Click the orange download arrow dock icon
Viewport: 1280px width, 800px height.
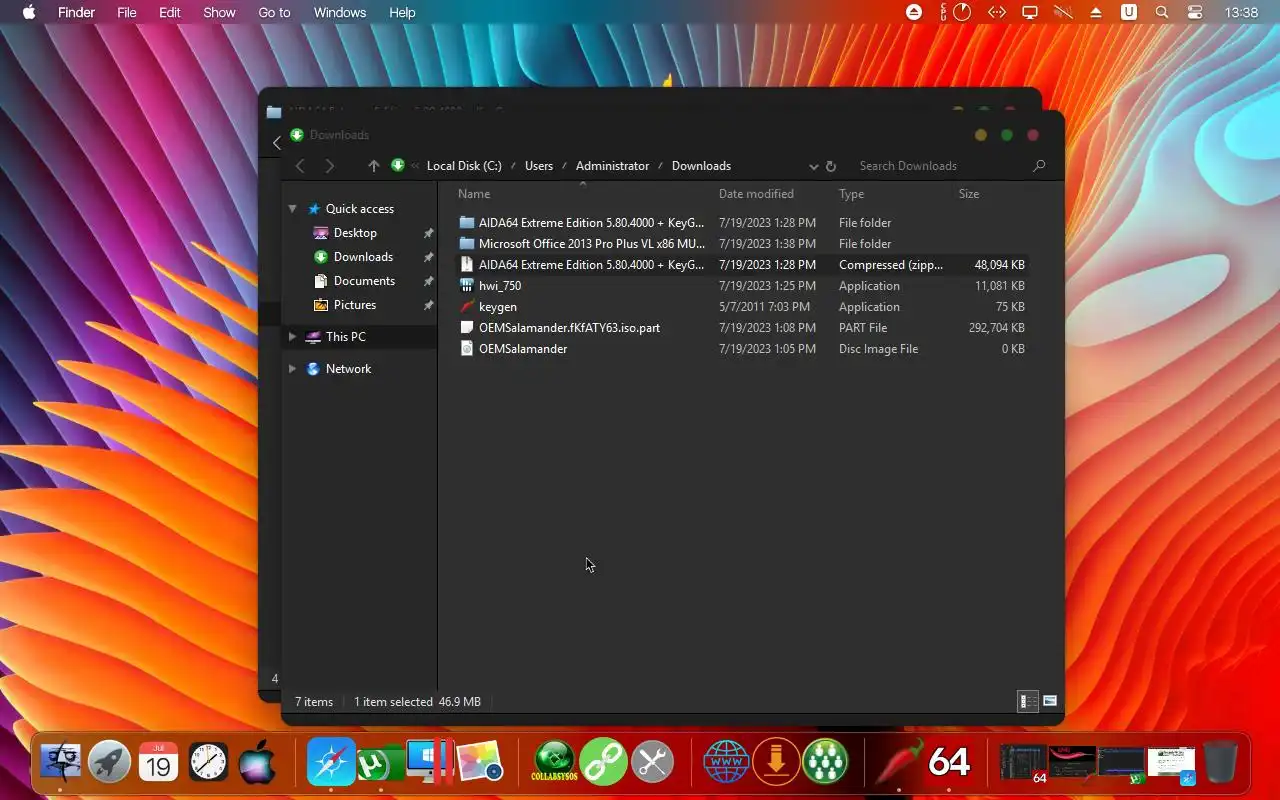(776, 763)
